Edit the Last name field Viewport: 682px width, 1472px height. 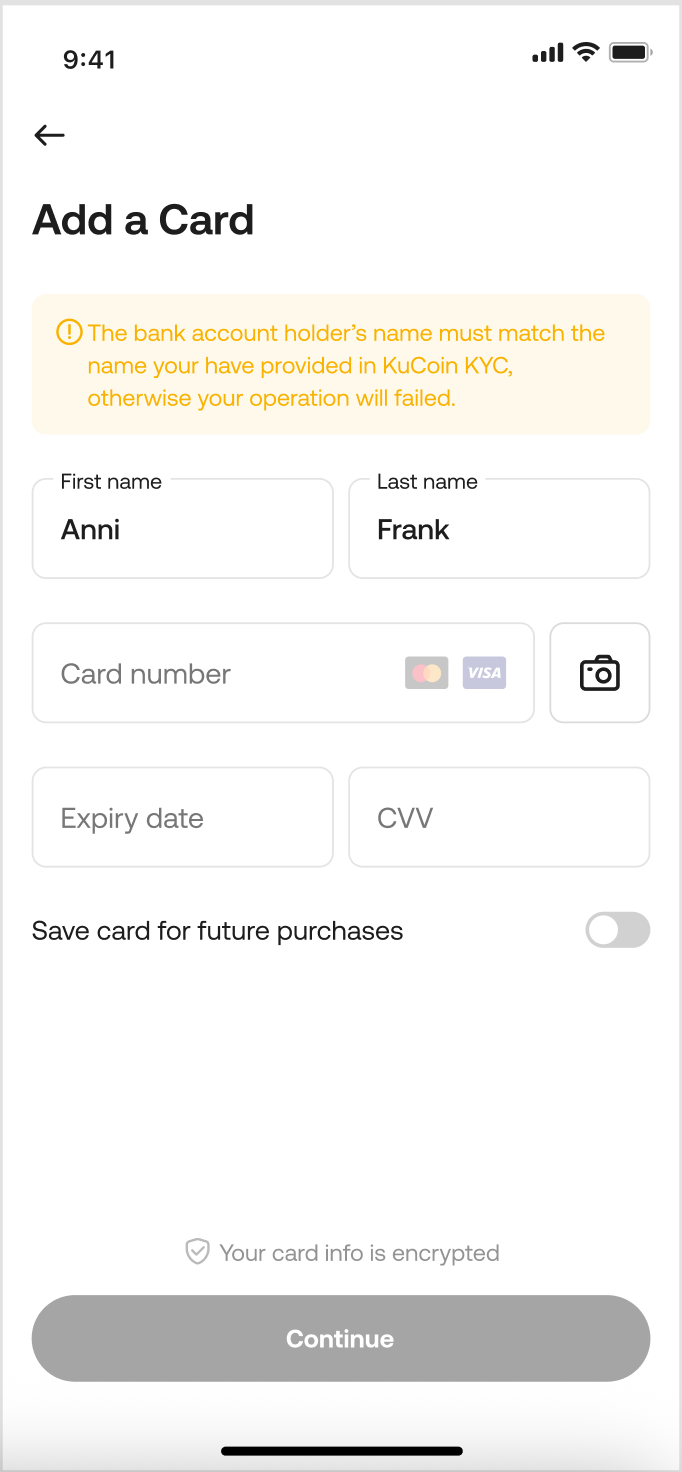click(x=499, y=529)
